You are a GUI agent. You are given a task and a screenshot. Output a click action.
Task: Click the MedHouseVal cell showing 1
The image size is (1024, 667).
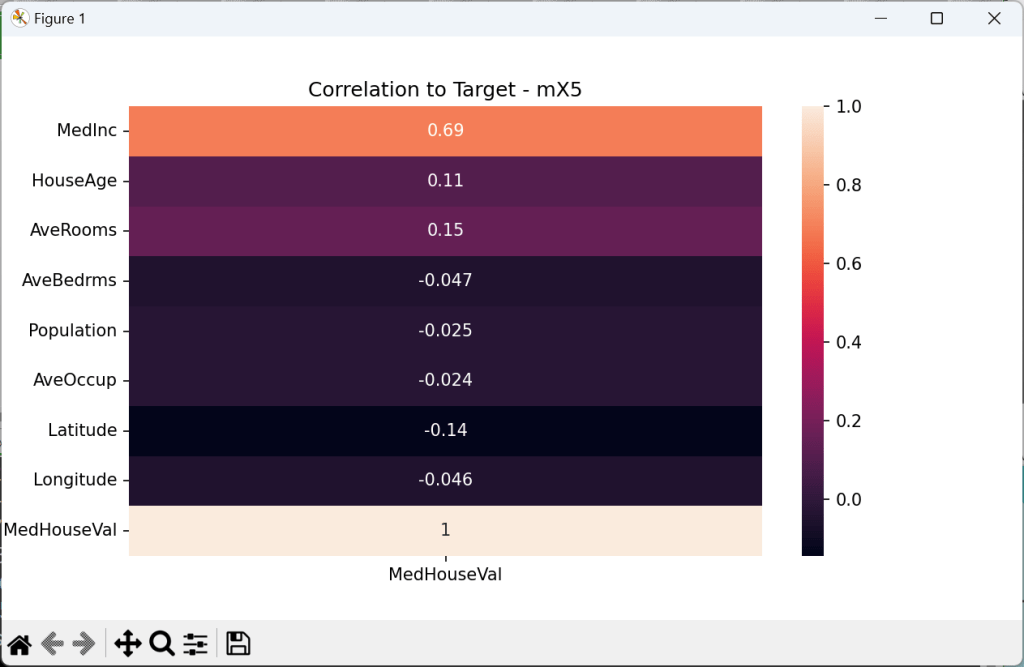pos(445,530)
